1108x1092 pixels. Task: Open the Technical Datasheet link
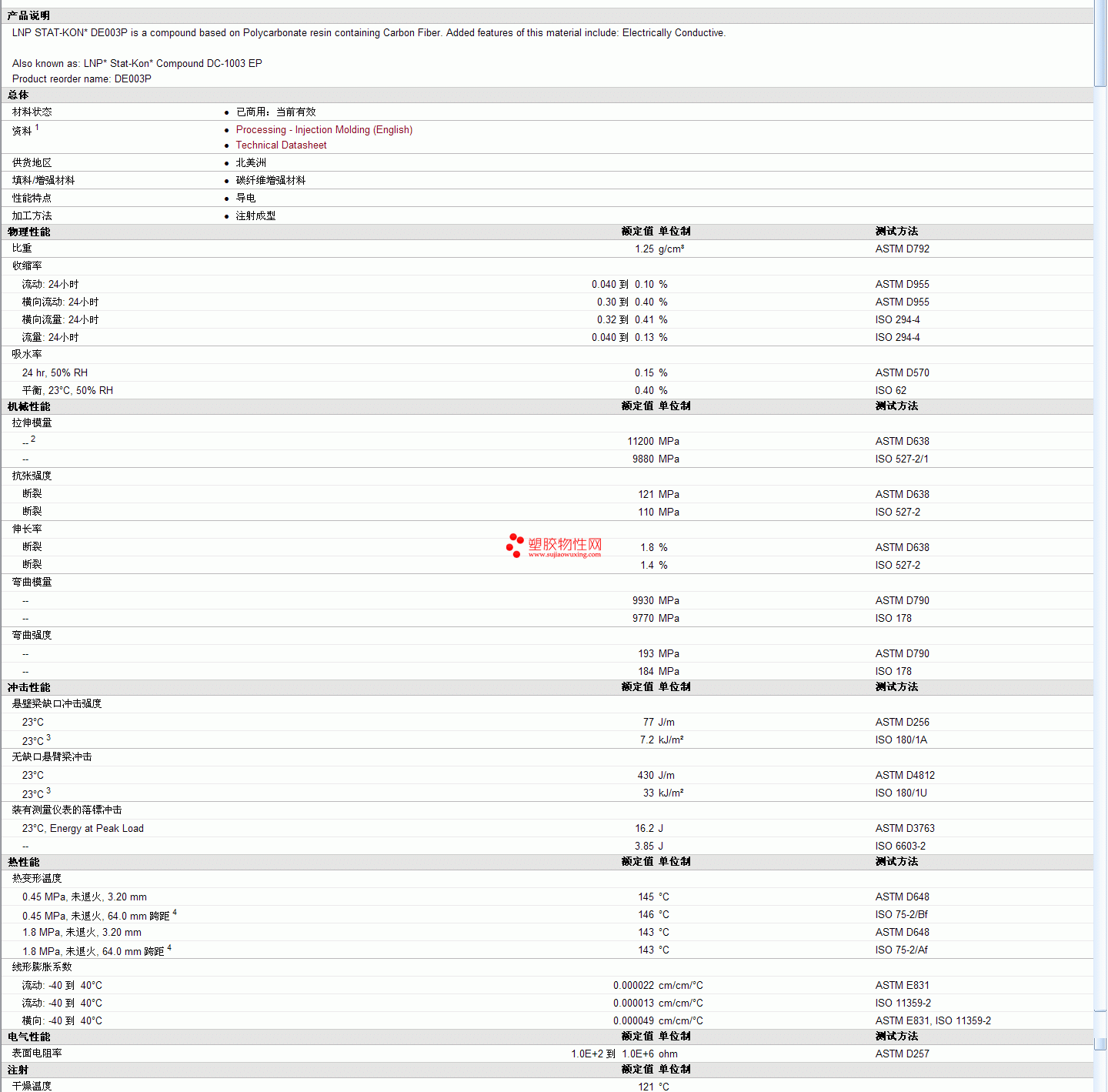coord(281,145)
